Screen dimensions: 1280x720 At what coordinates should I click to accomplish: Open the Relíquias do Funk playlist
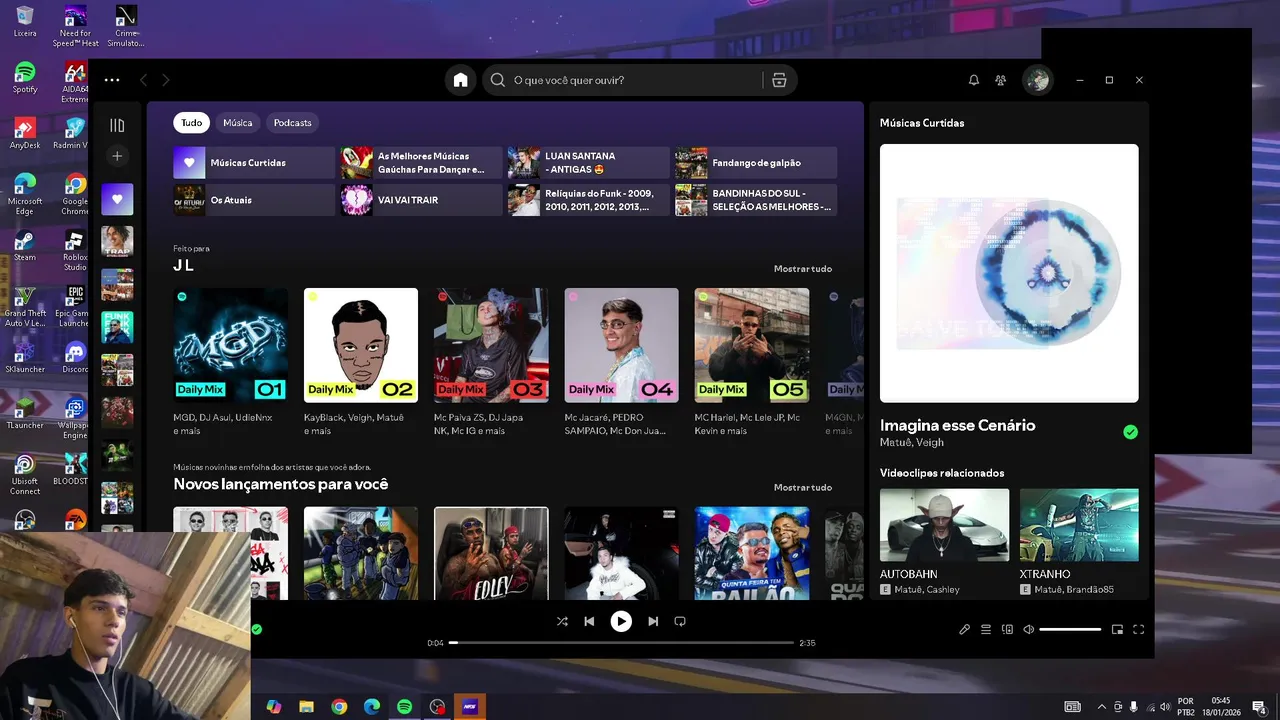588,200
